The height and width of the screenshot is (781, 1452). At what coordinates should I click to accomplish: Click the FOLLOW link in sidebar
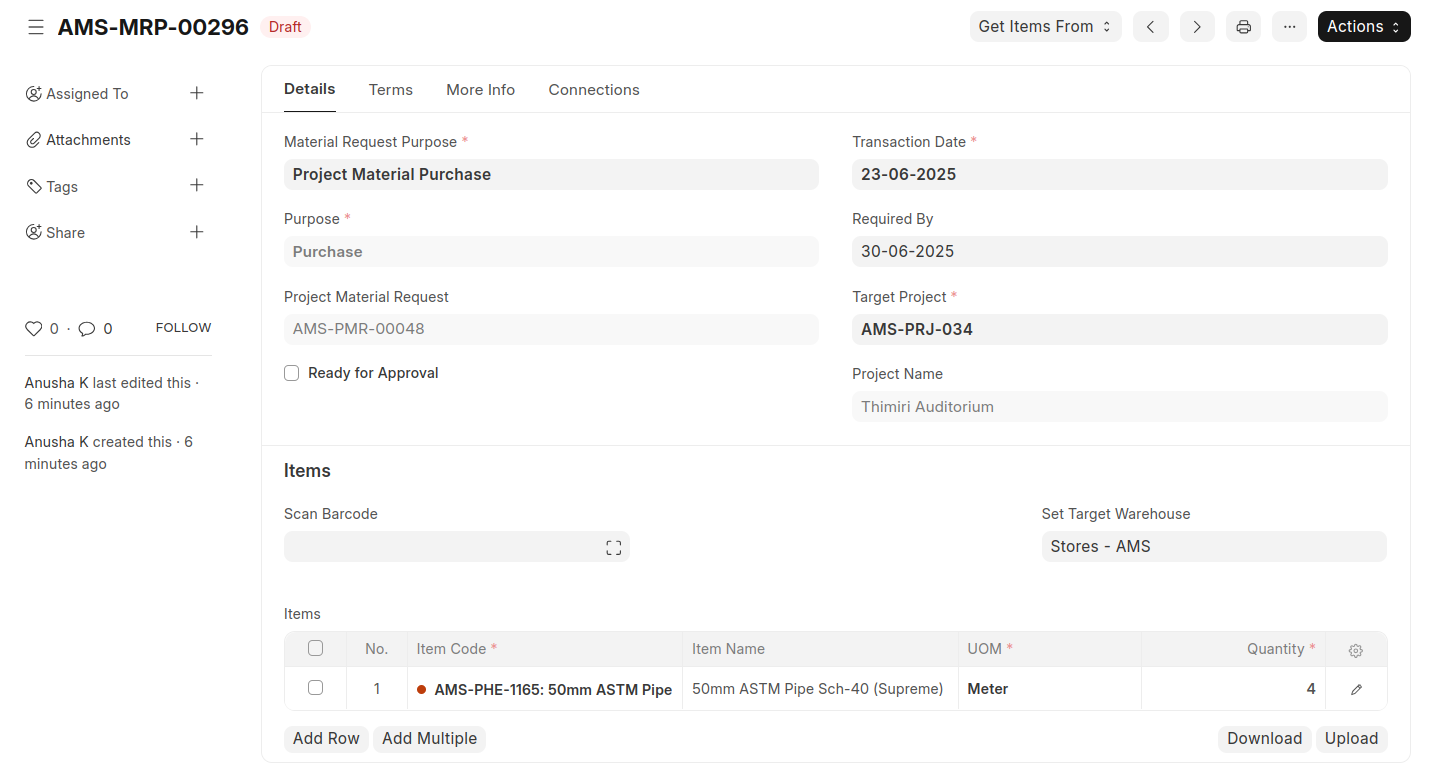point(183,328)
